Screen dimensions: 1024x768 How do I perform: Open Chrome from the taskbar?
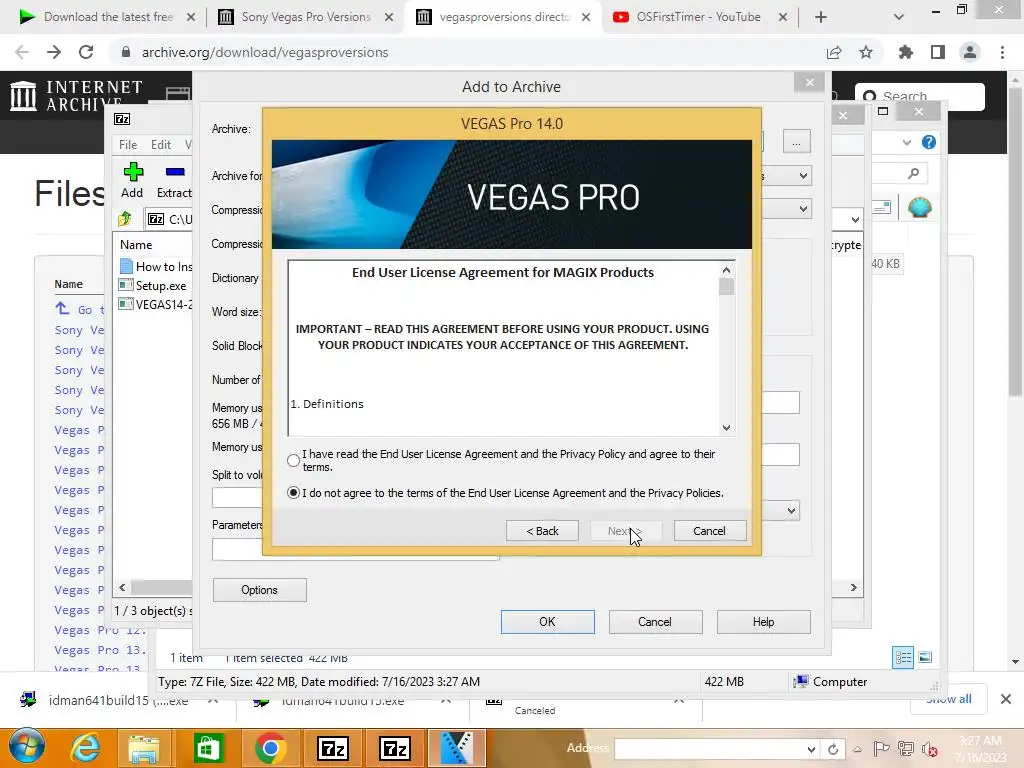click(x=270, y=748)
